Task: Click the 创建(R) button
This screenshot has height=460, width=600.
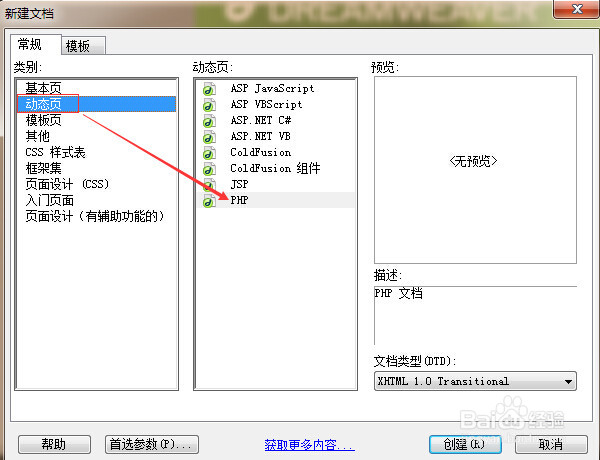Action: [465, 444]
